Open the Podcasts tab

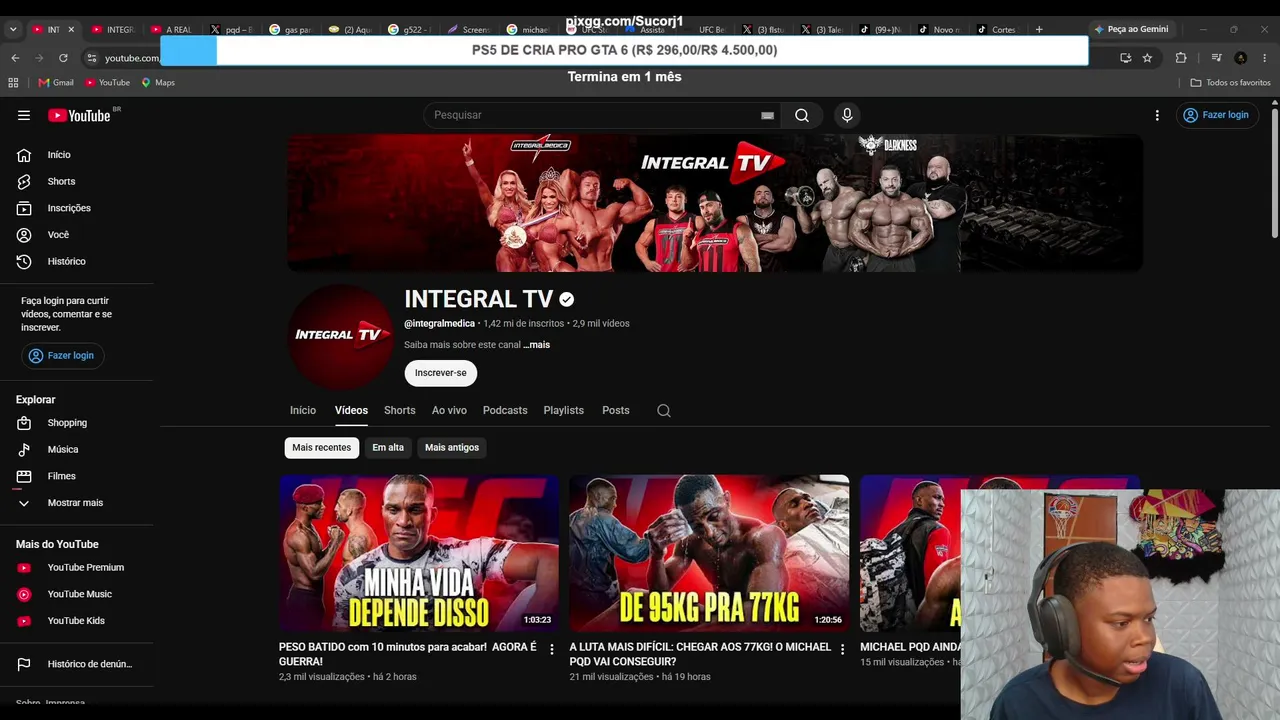tap(505, 410)
